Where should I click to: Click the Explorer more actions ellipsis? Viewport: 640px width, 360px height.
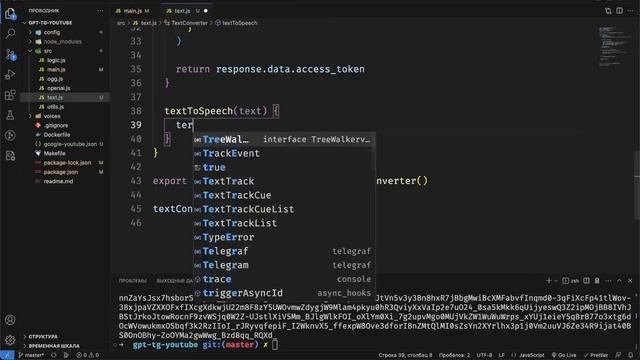click(x=100, y=11)
